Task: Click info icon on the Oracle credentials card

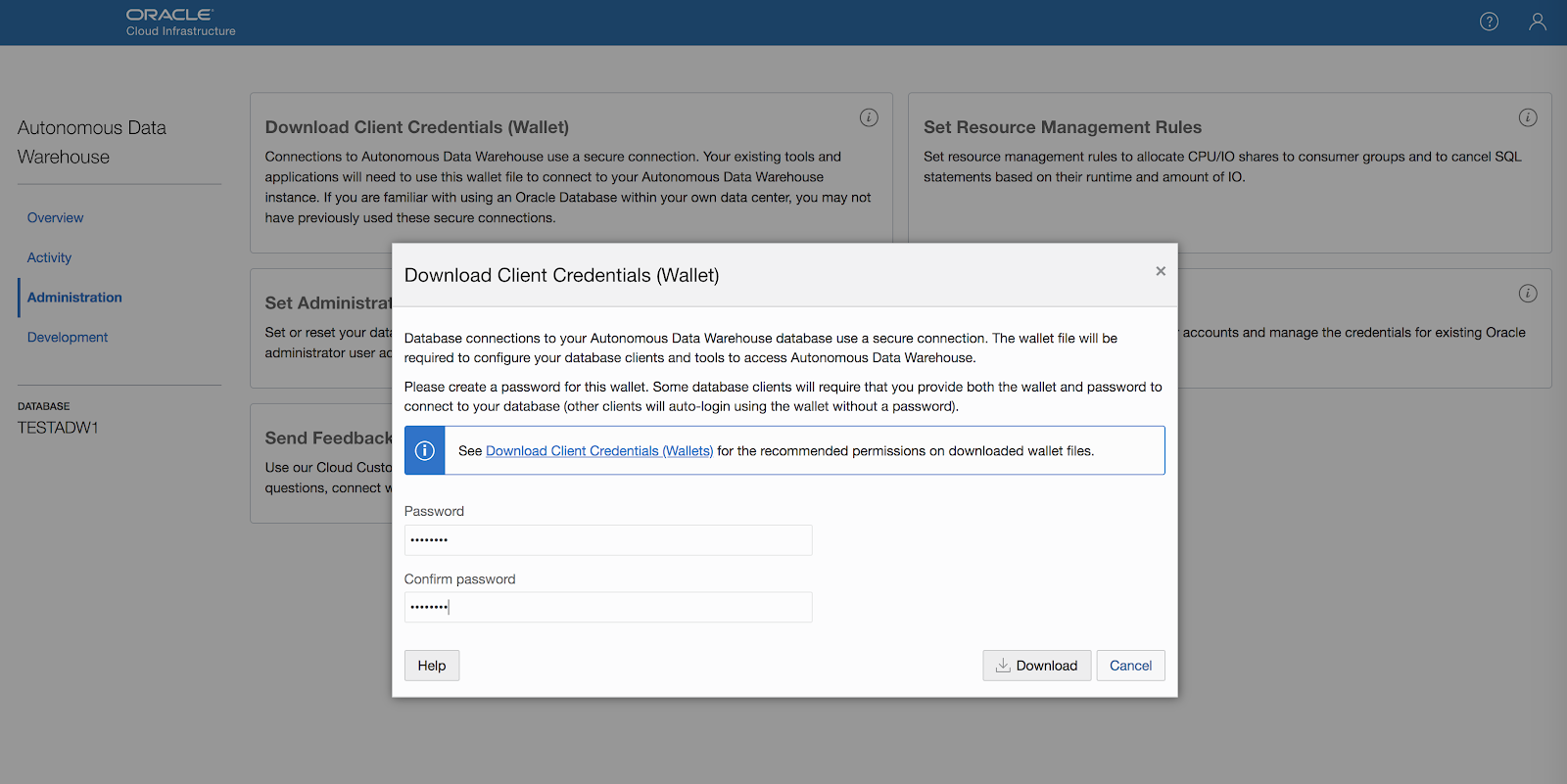Action: click(1528, 294)
